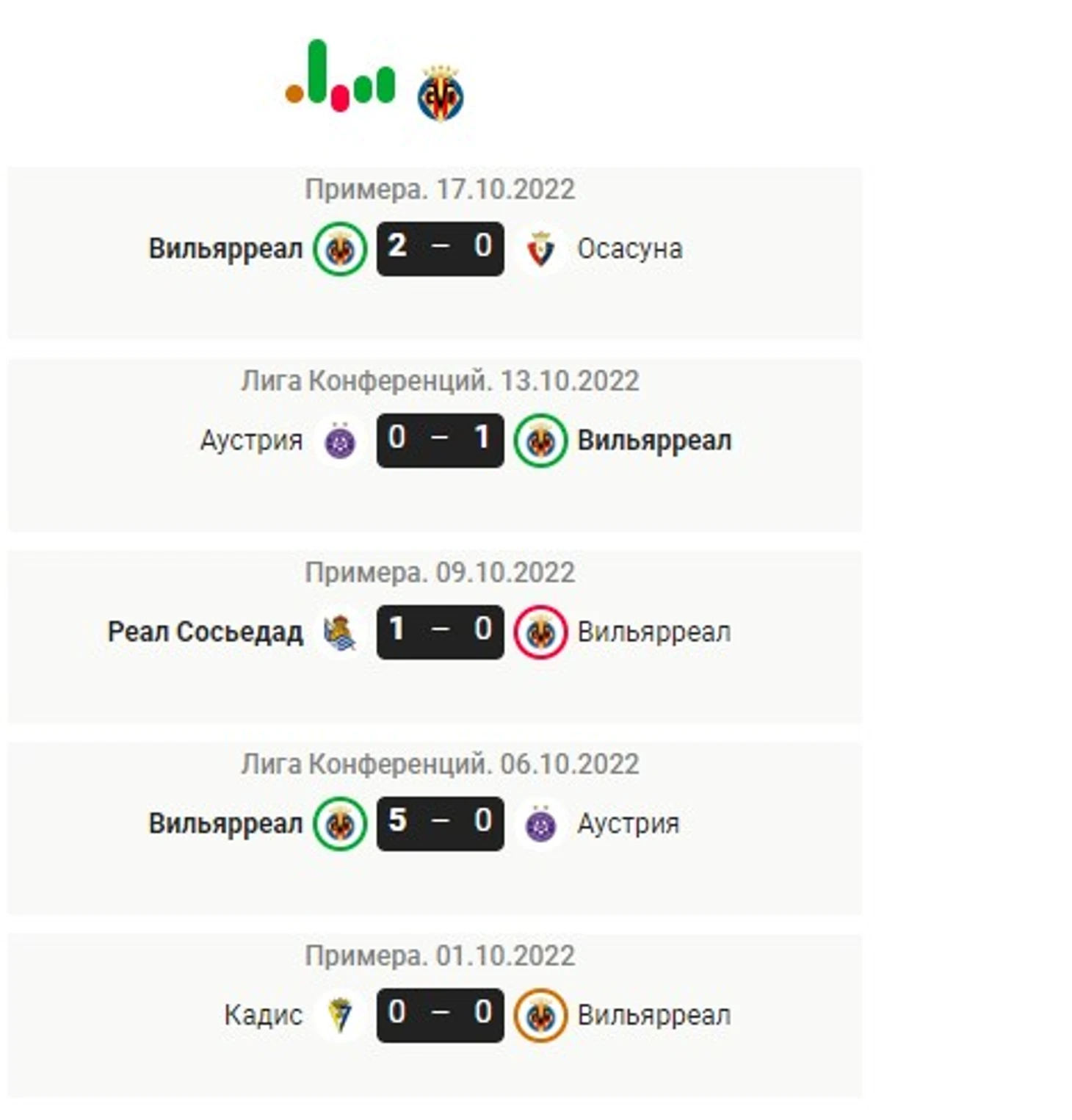
Task: Click Austria crest in the 06.10.2022 match
Action: 540,824
